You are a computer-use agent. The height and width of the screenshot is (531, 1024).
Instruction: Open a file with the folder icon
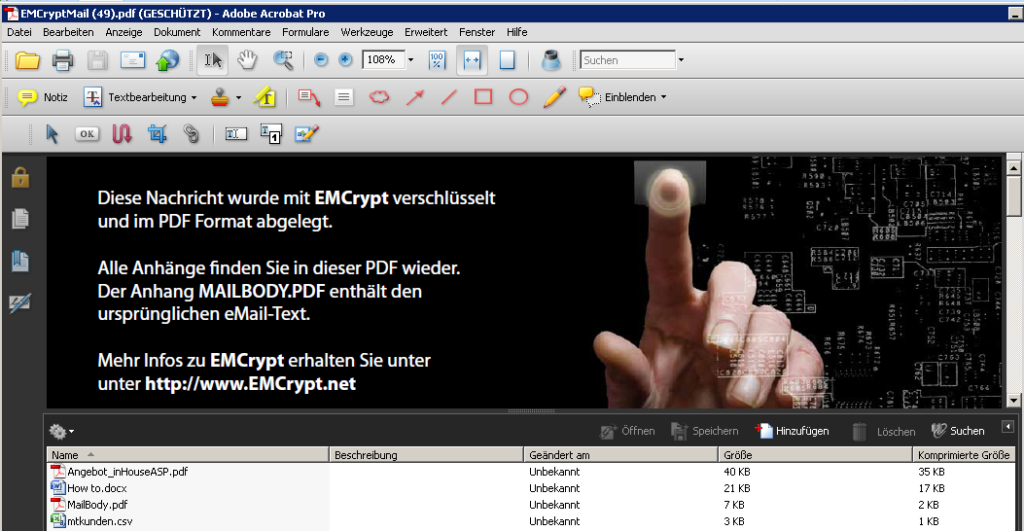point(27,60)
